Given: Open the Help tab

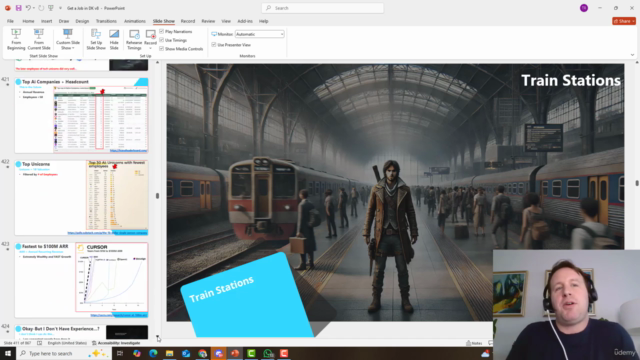Looking at the screenshot, I should [x=264, y=21].
